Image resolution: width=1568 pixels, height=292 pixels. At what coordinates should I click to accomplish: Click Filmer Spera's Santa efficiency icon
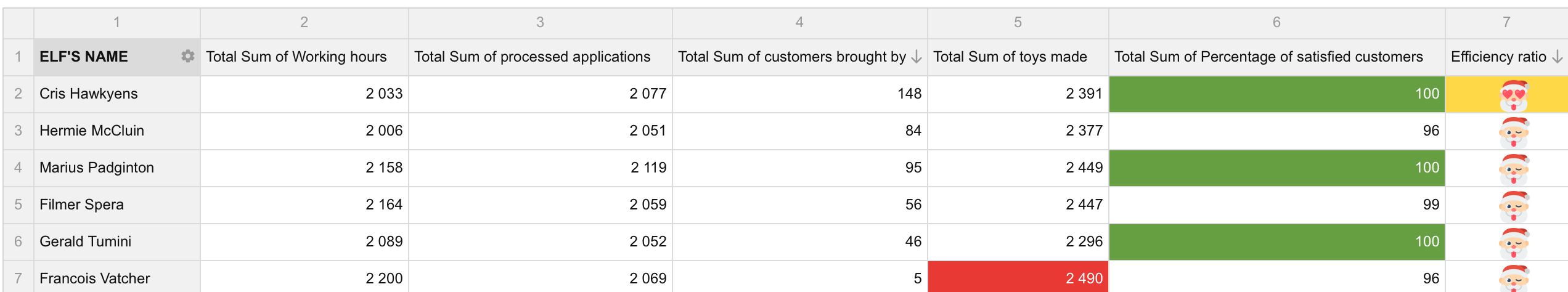1514,205
